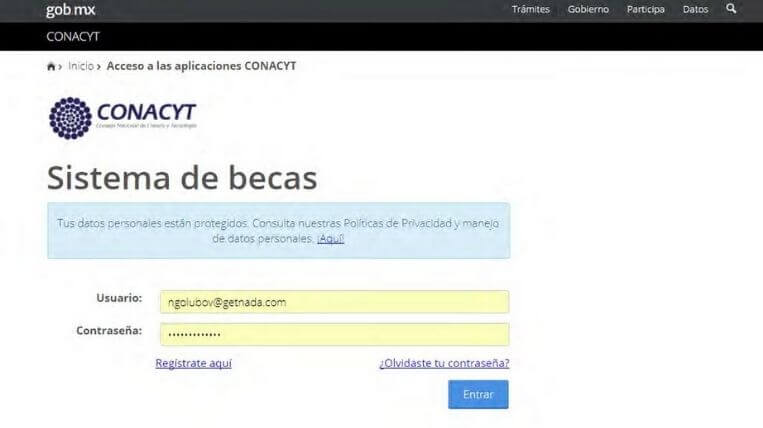Go to the home breadcrumb icon

tap(51, 66)
